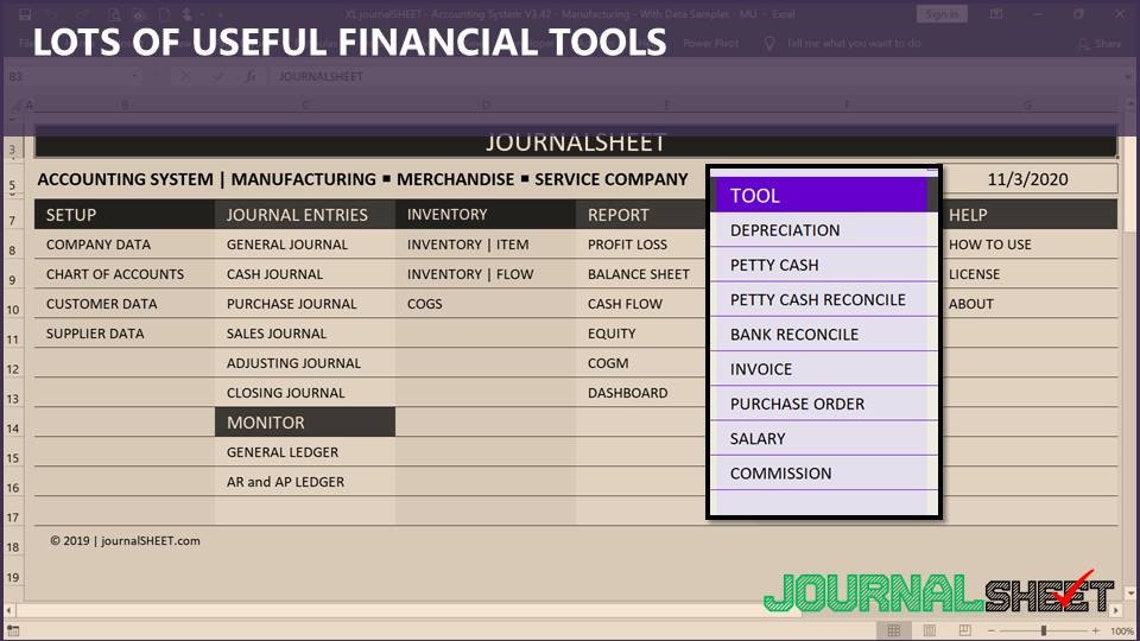Image resolution: width=1140 pixels, height=641 pixels.
Task: Expand the formula bar with its chevron
Action: click(x=1126, y=76)
